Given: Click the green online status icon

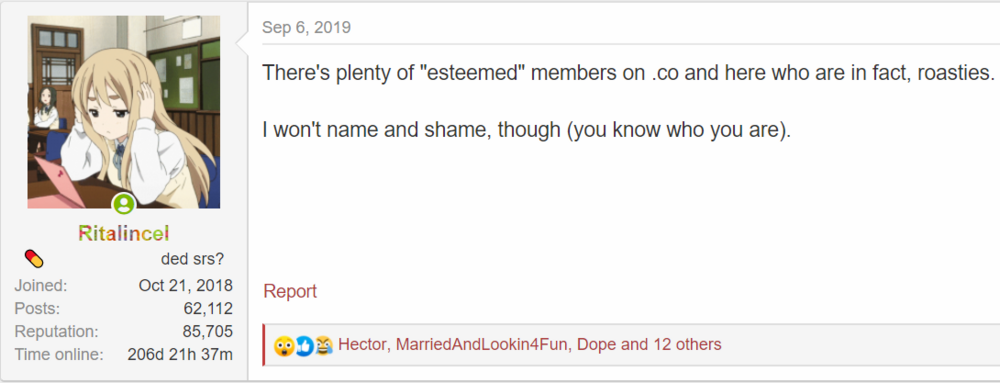Looking at the screenshot, I should point(124,204).
